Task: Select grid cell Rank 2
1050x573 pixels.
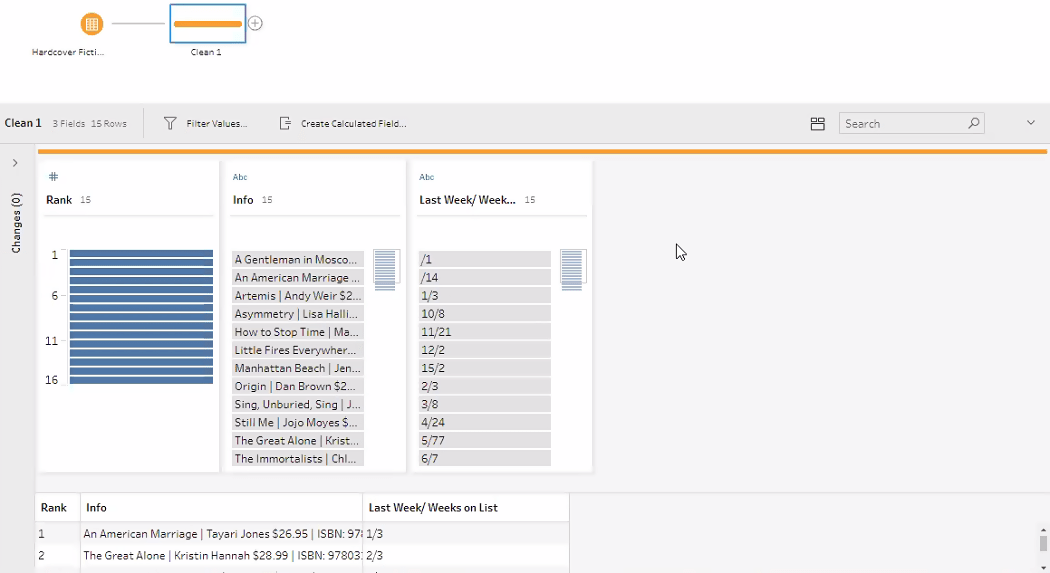Action: [58, 555]
